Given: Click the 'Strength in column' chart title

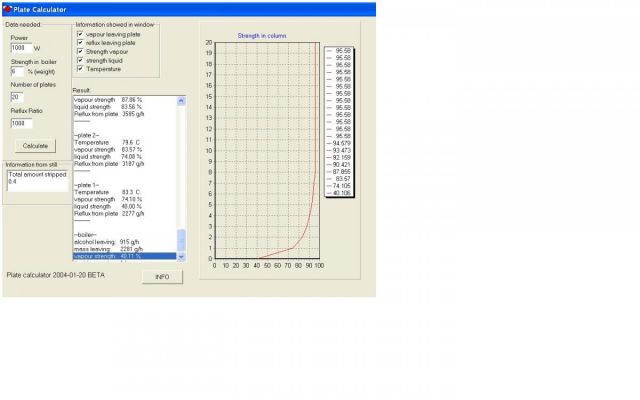Looking at the screenshot, I should tap(263, 35).
